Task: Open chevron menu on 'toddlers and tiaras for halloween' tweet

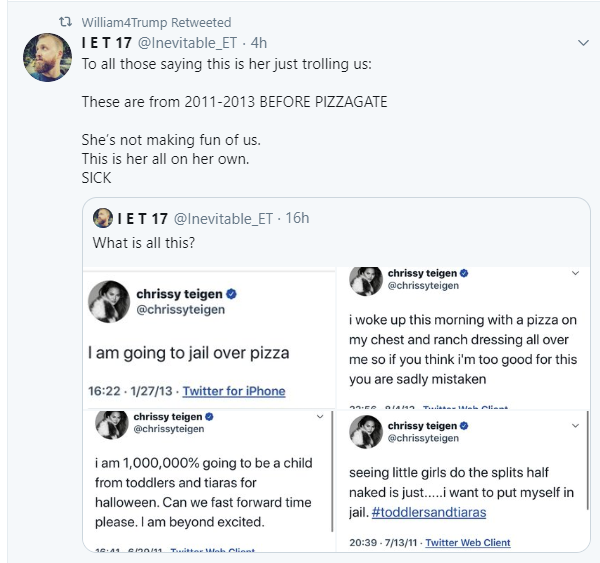Action: click(319, 416)
